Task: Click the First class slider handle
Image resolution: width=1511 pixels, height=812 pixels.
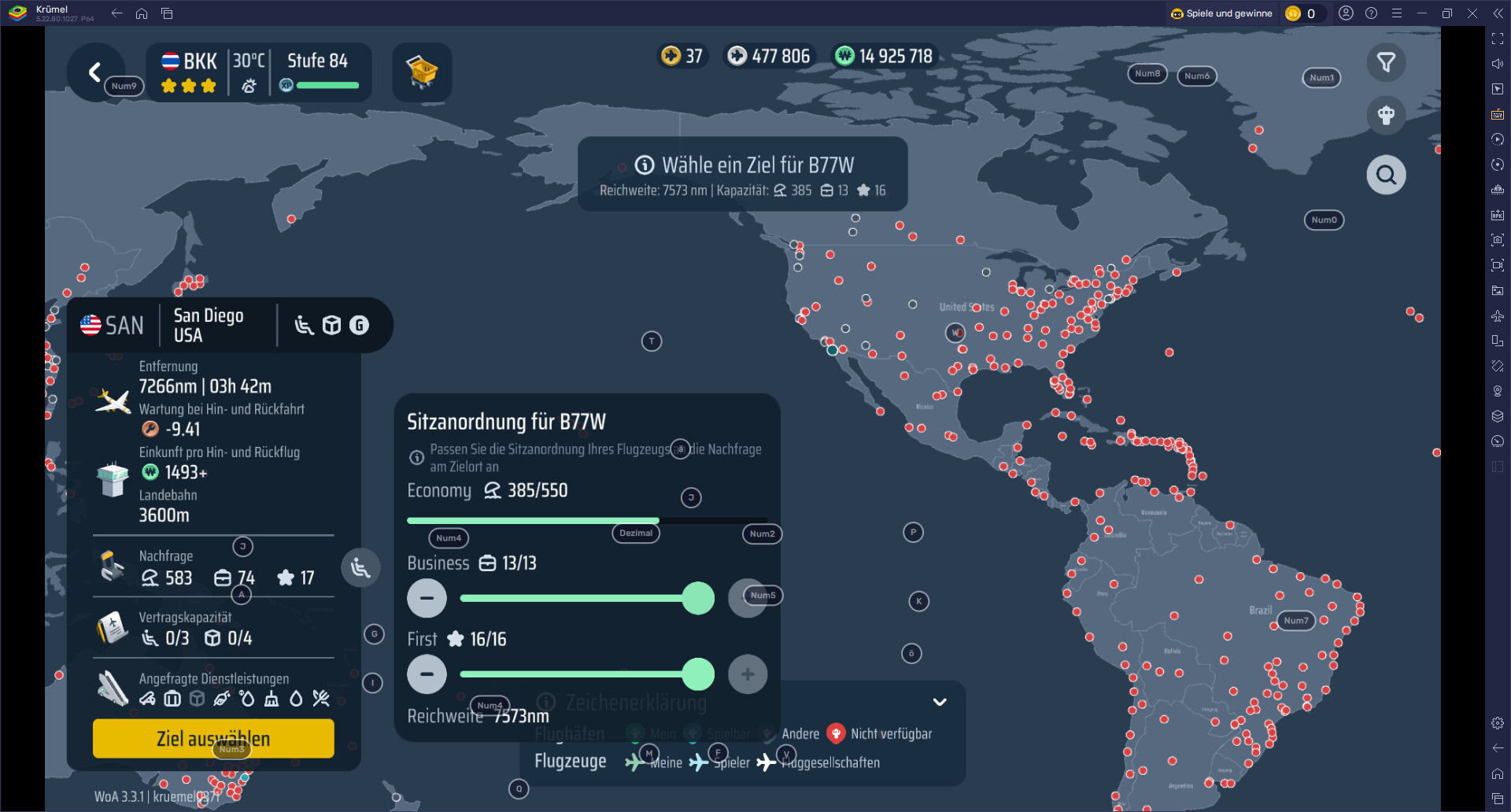Action: (697, 674)
